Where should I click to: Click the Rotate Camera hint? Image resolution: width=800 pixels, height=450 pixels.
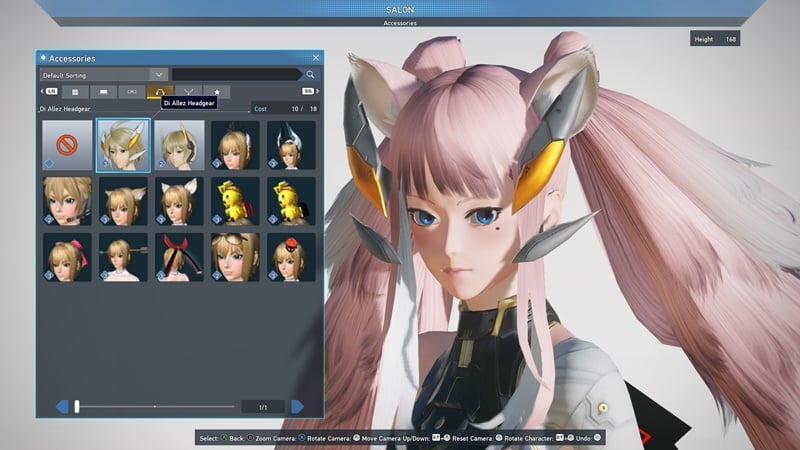(x=334, y=438)
